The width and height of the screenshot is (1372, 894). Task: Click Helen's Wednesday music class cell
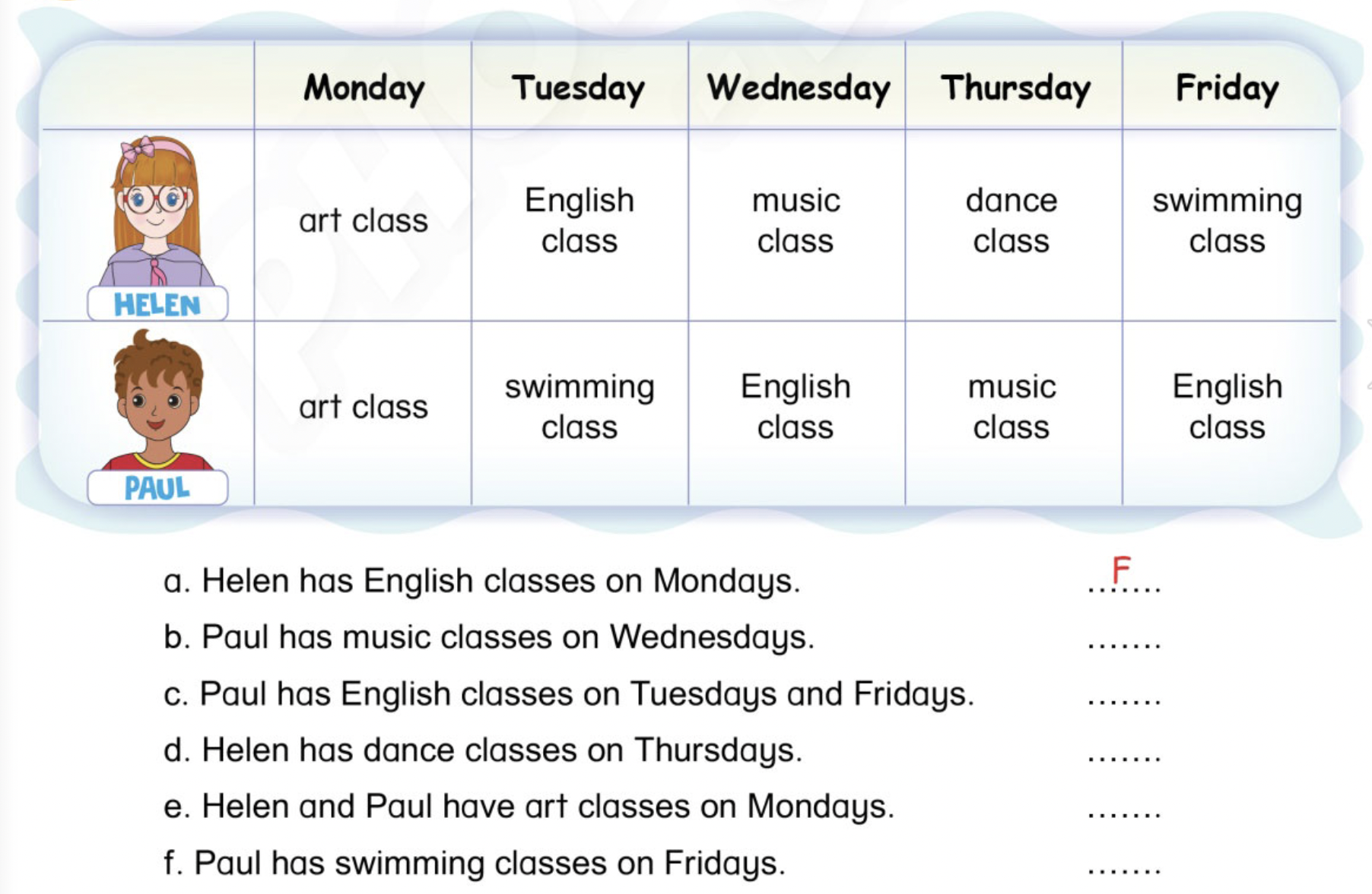(x=796, y=220)
